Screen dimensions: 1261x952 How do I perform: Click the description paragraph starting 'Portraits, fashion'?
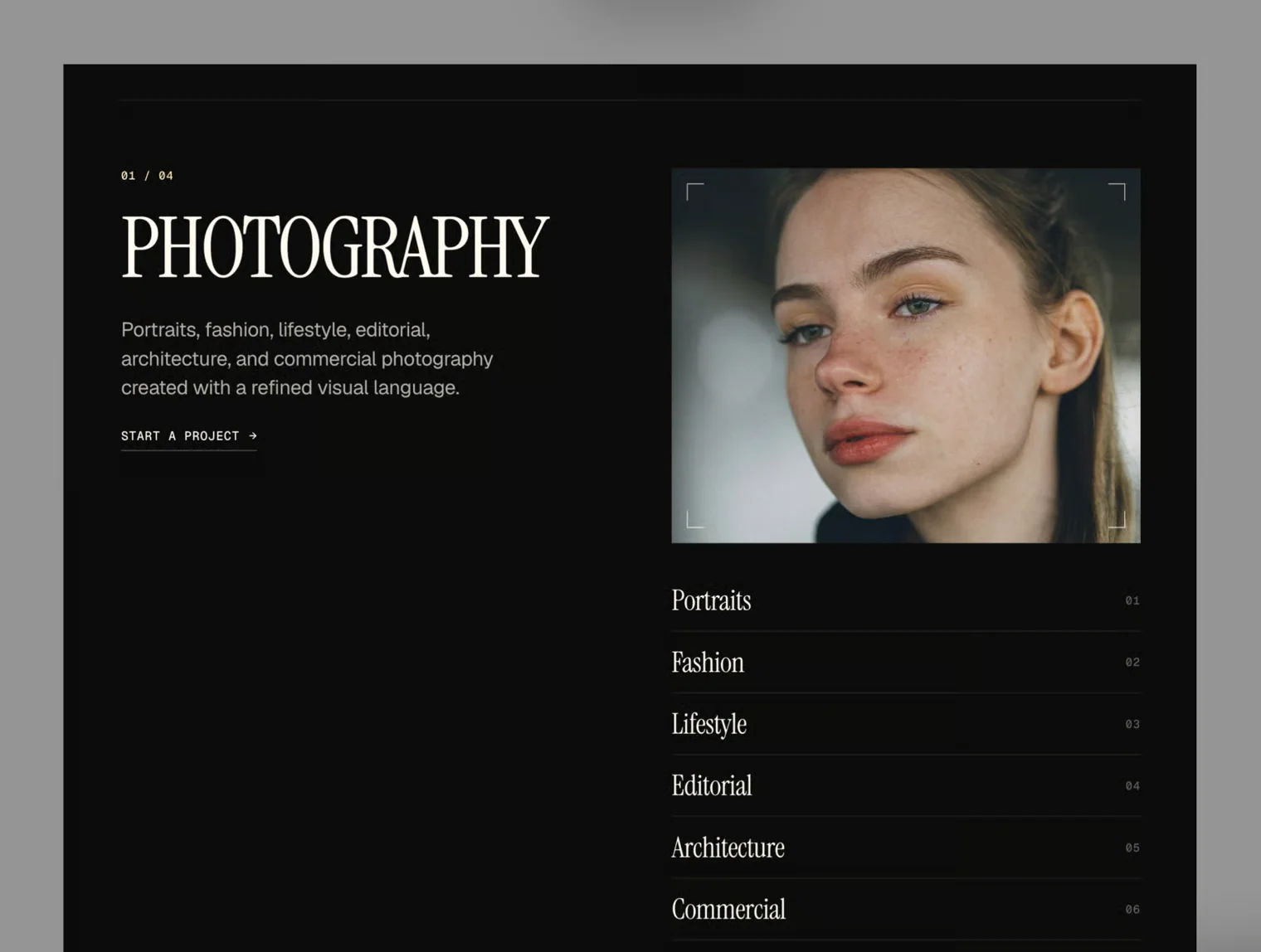[307, 359]
